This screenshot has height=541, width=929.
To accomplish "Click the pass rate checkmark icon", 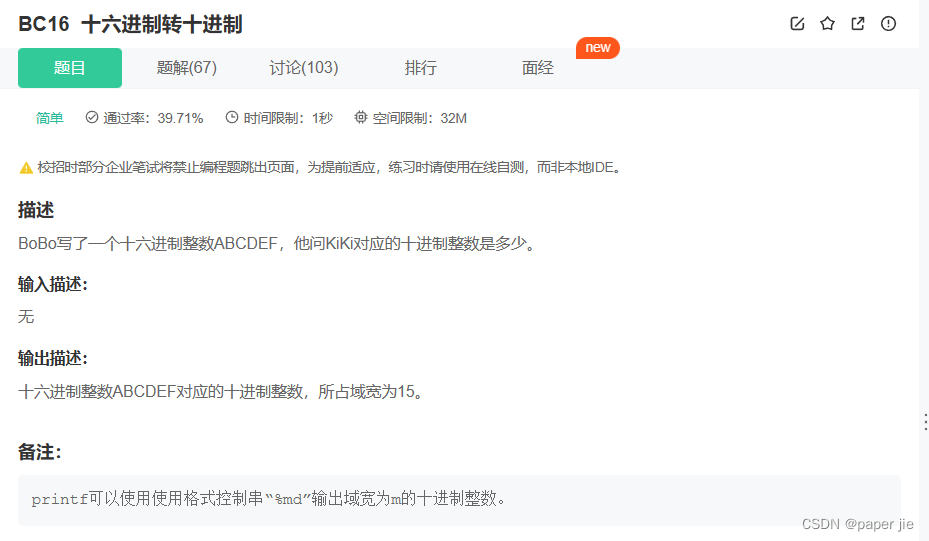I will (x=91, y=117).
